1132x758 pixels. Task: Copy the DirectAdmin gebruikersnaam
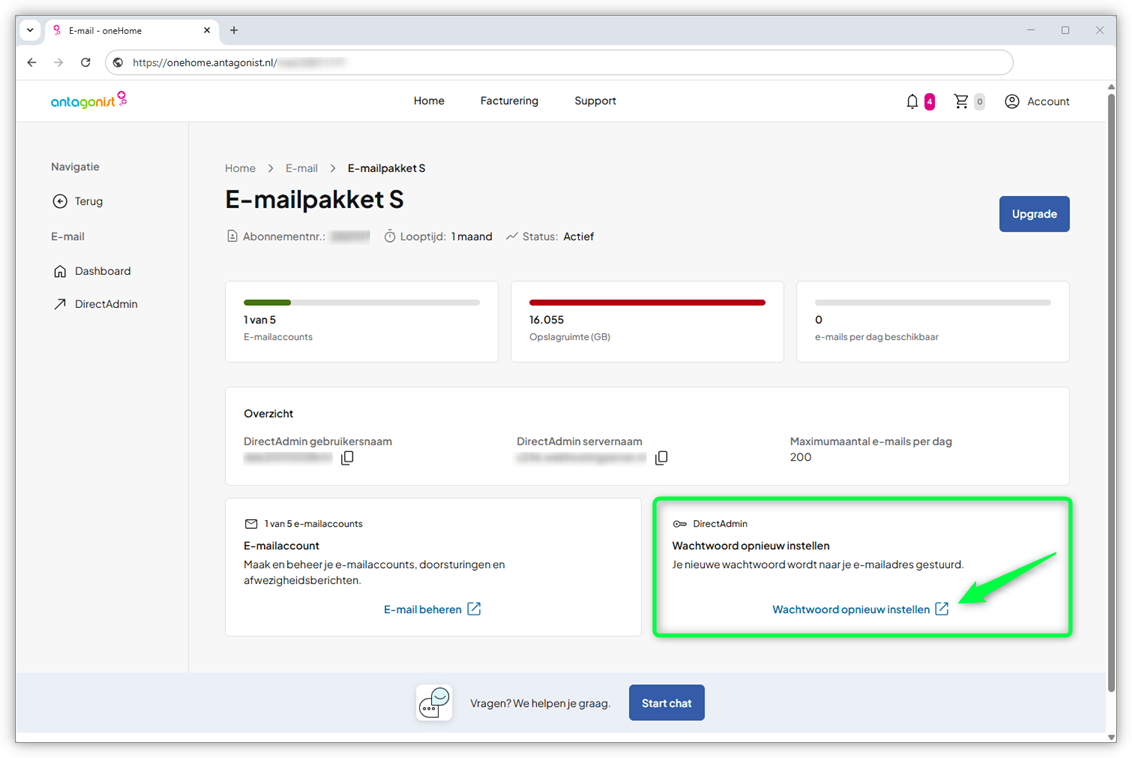coord(347,458)
